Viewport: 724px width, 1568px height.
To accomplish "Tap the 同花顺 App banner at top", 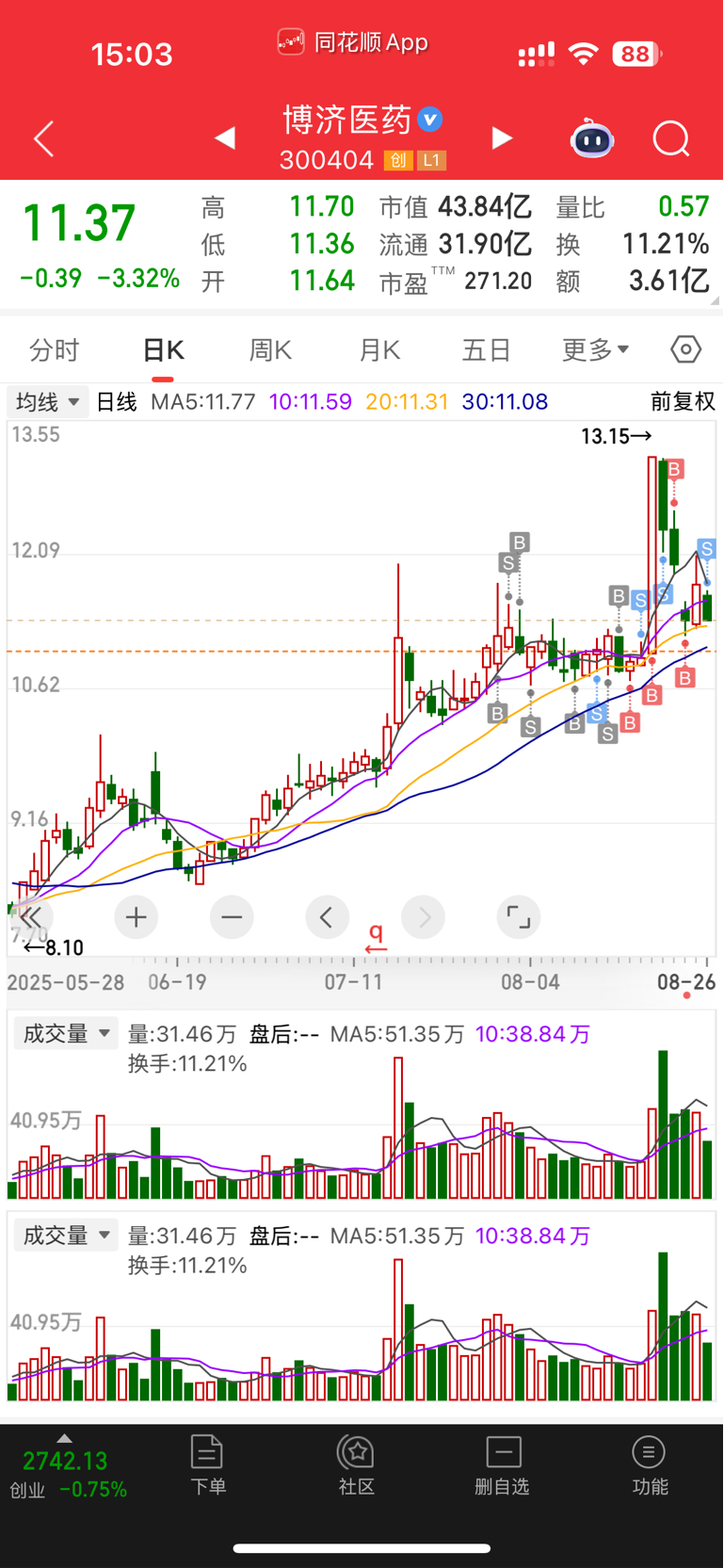I will coord(353,42).
